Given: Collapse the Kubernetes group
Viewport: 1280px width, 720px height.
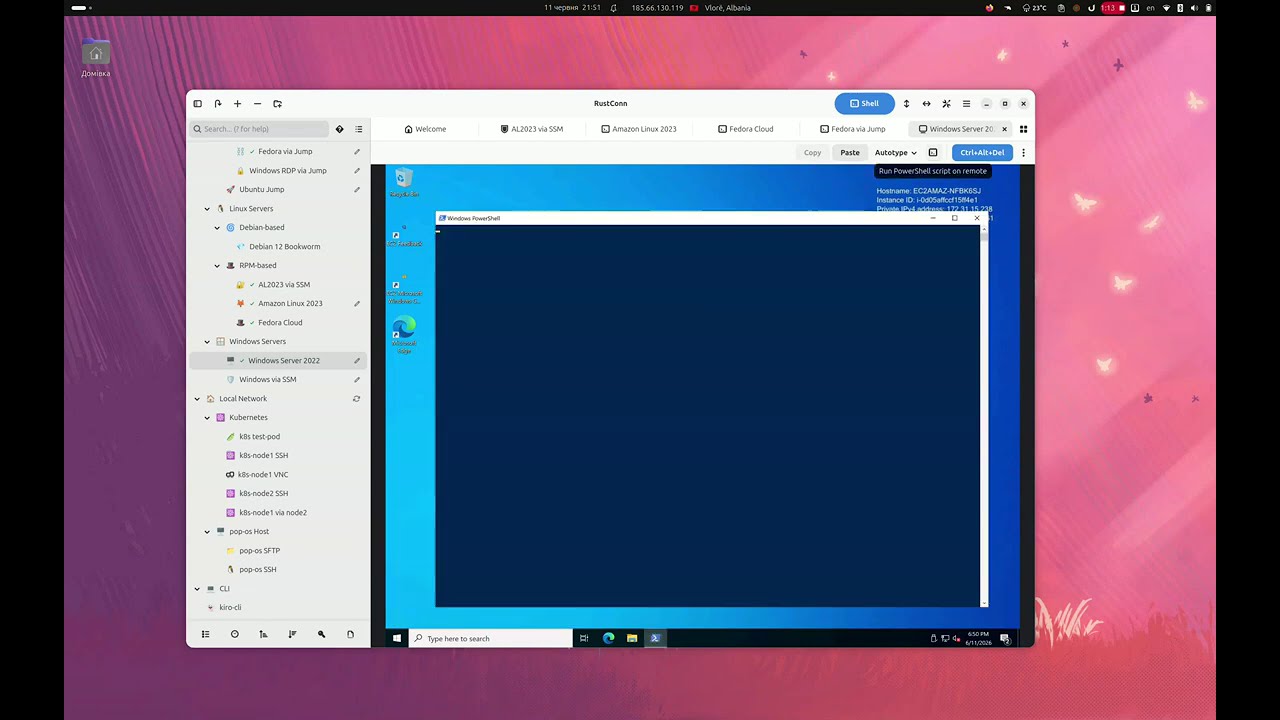Looking at the screenshot, I should (207, 418).
